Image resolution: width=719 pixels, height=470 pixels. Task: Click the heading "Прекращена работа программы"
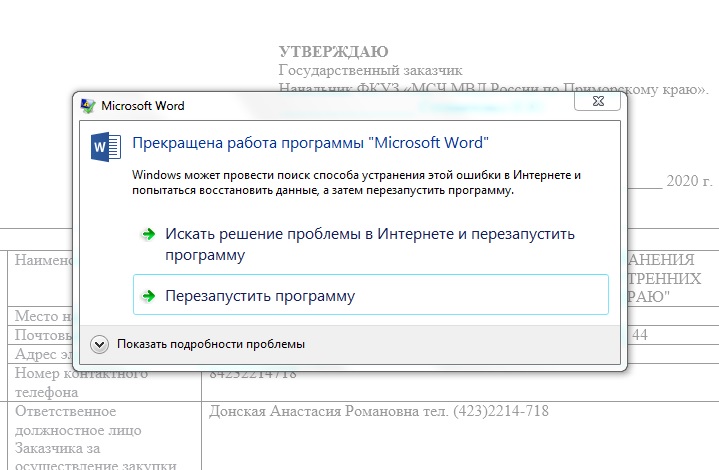click(310, 143)
